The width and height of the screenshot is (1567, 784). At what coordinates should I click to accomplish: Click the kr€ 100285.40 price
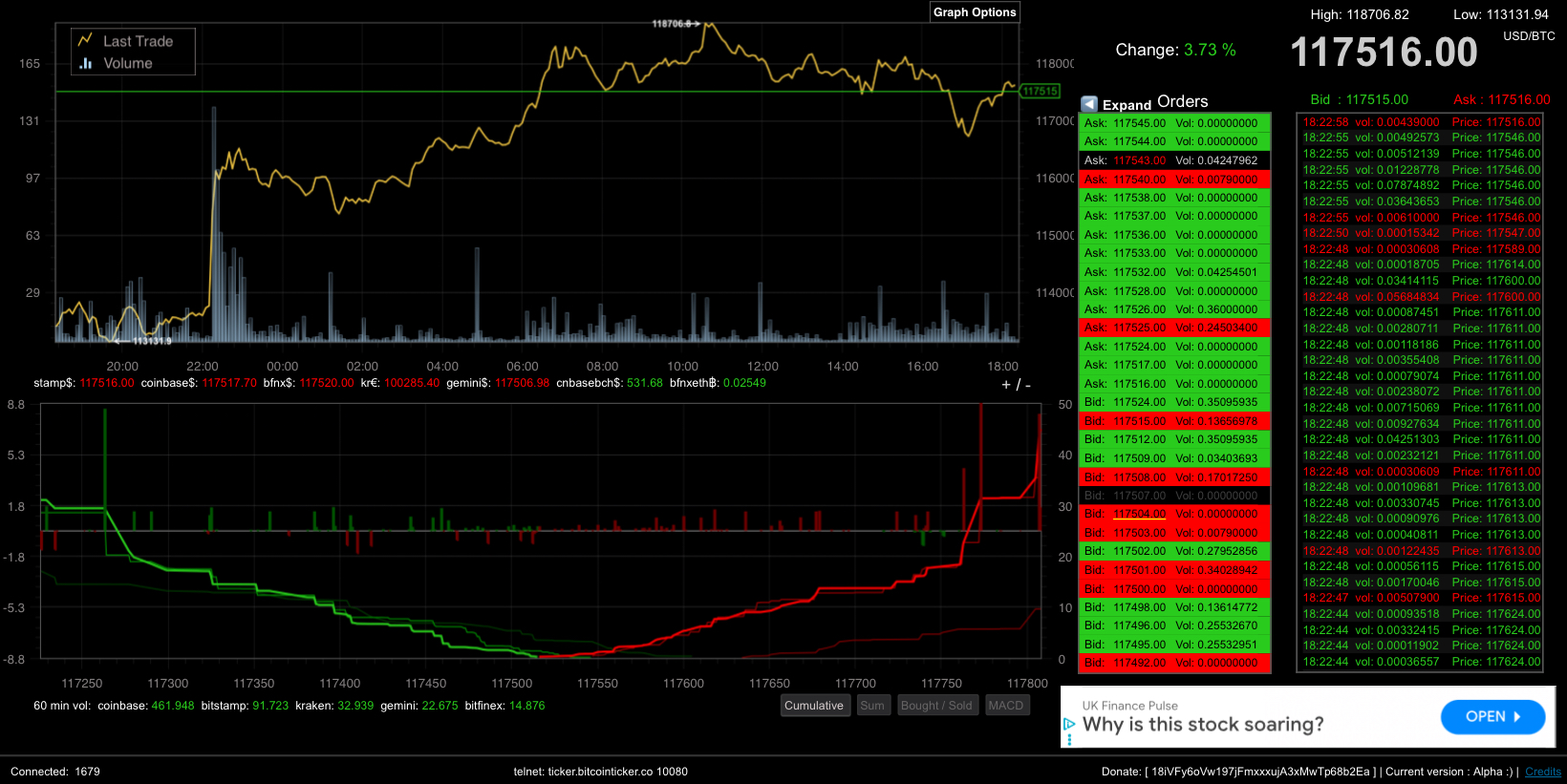coord(412,383)
